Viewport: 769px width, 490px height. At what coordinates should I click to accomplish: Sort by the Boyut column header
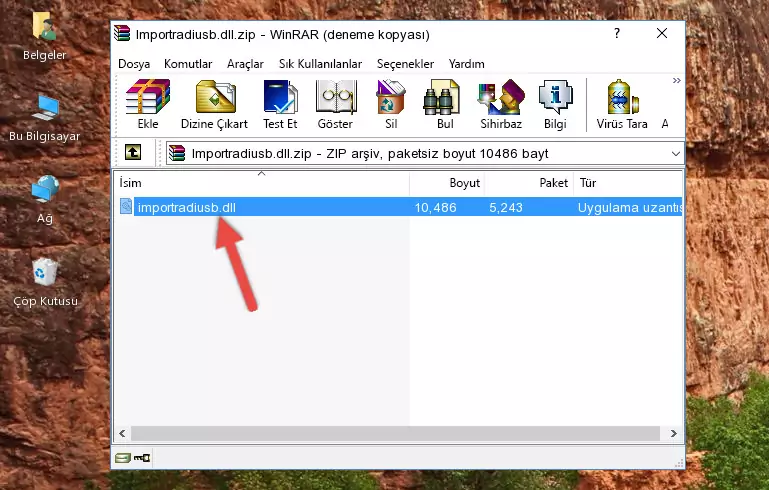[447, 183]
